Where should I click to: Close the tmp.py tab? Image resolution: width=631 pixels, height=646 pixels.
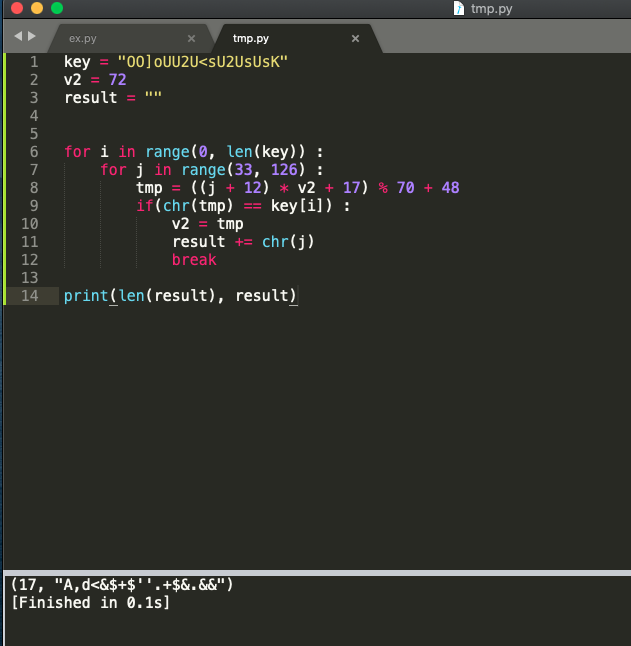(355, 38)
